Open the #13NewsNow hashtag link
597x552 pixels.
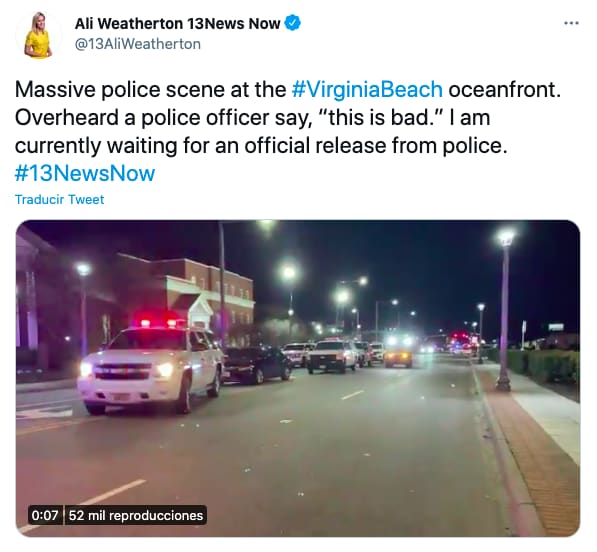coord(85,173)
